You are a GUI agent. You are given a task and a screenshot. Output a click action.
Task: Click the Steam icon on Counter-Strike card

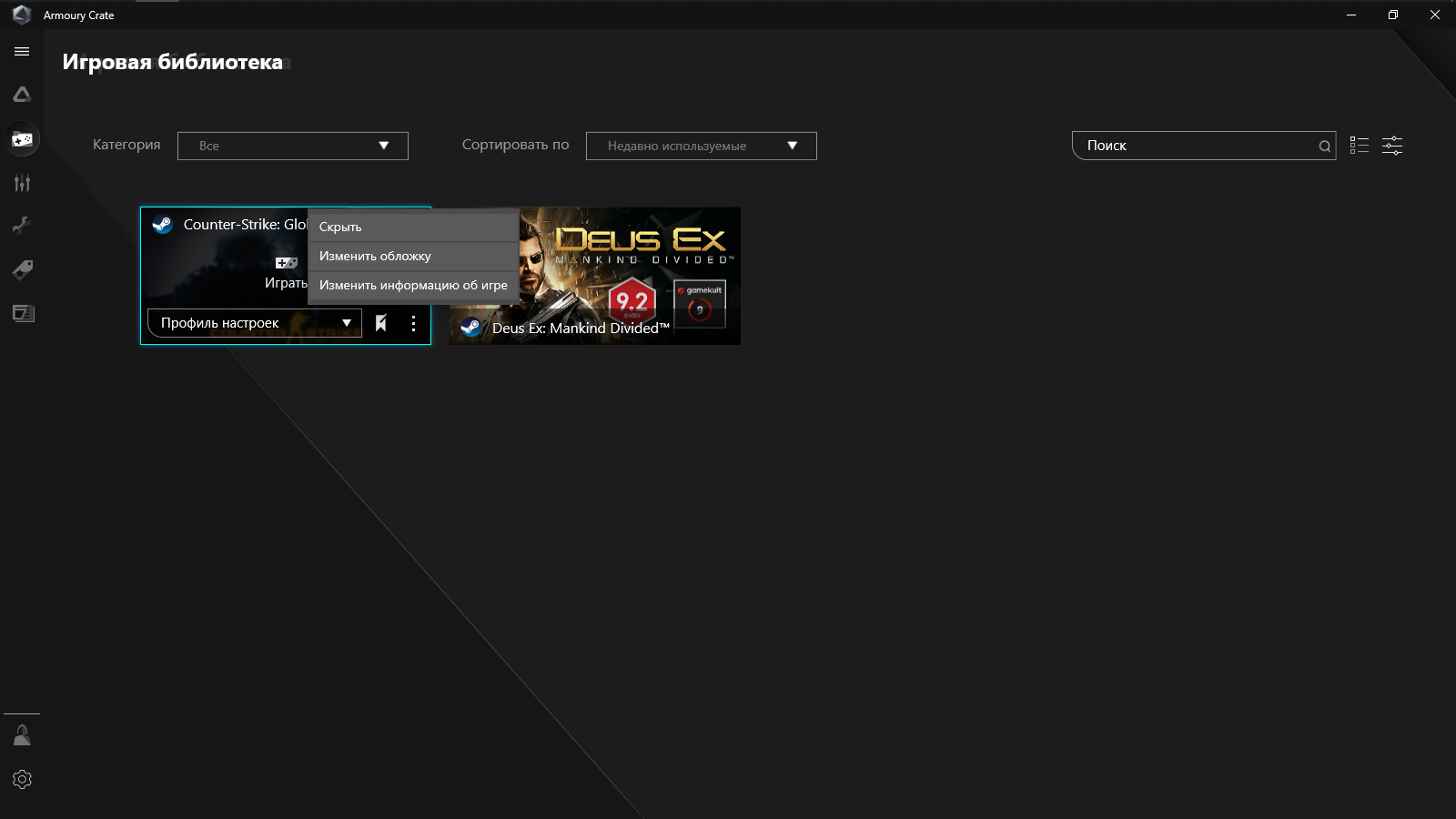163,225
